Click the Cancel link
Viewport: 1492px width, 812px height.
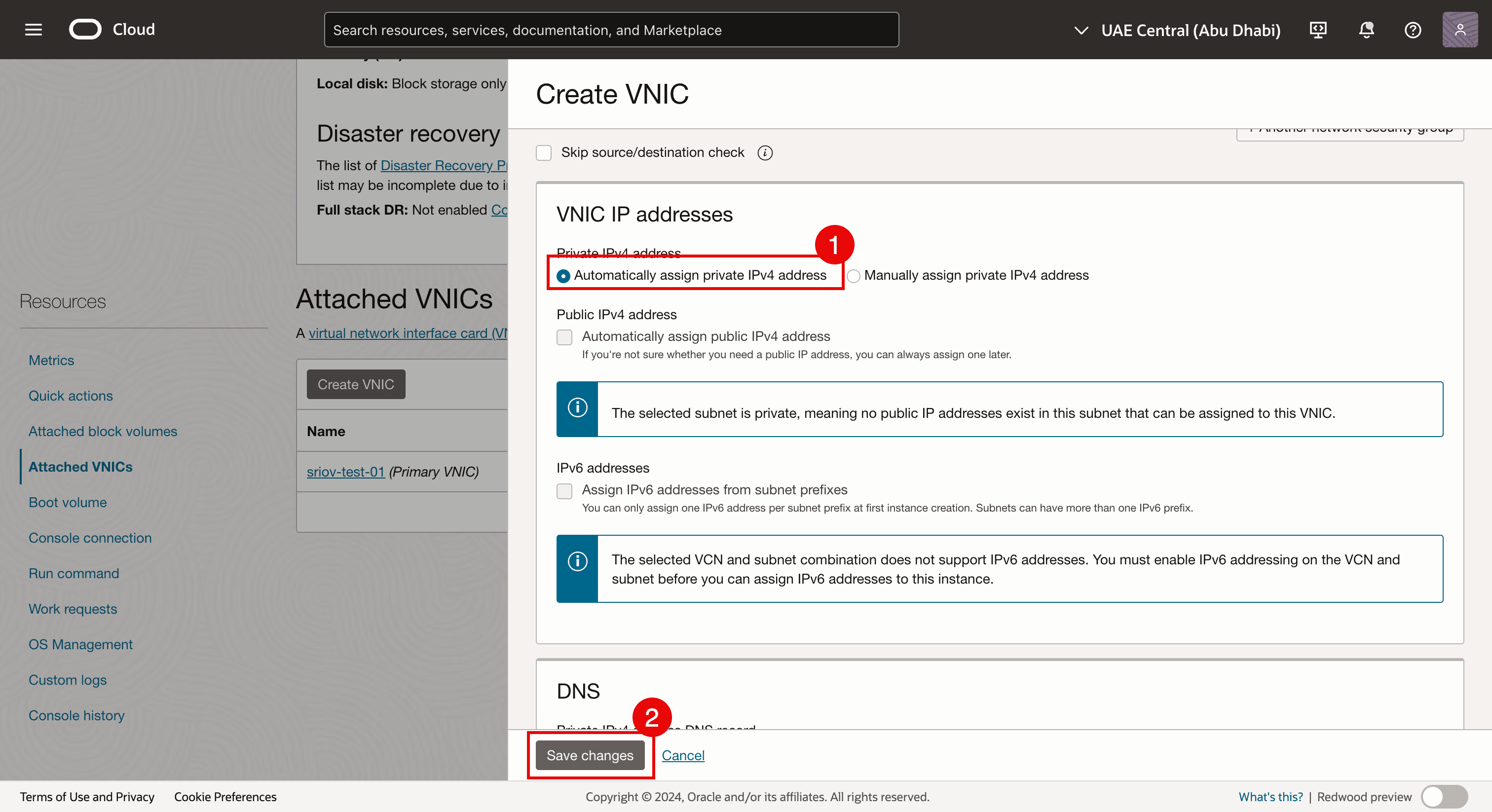tap(683, 755)
